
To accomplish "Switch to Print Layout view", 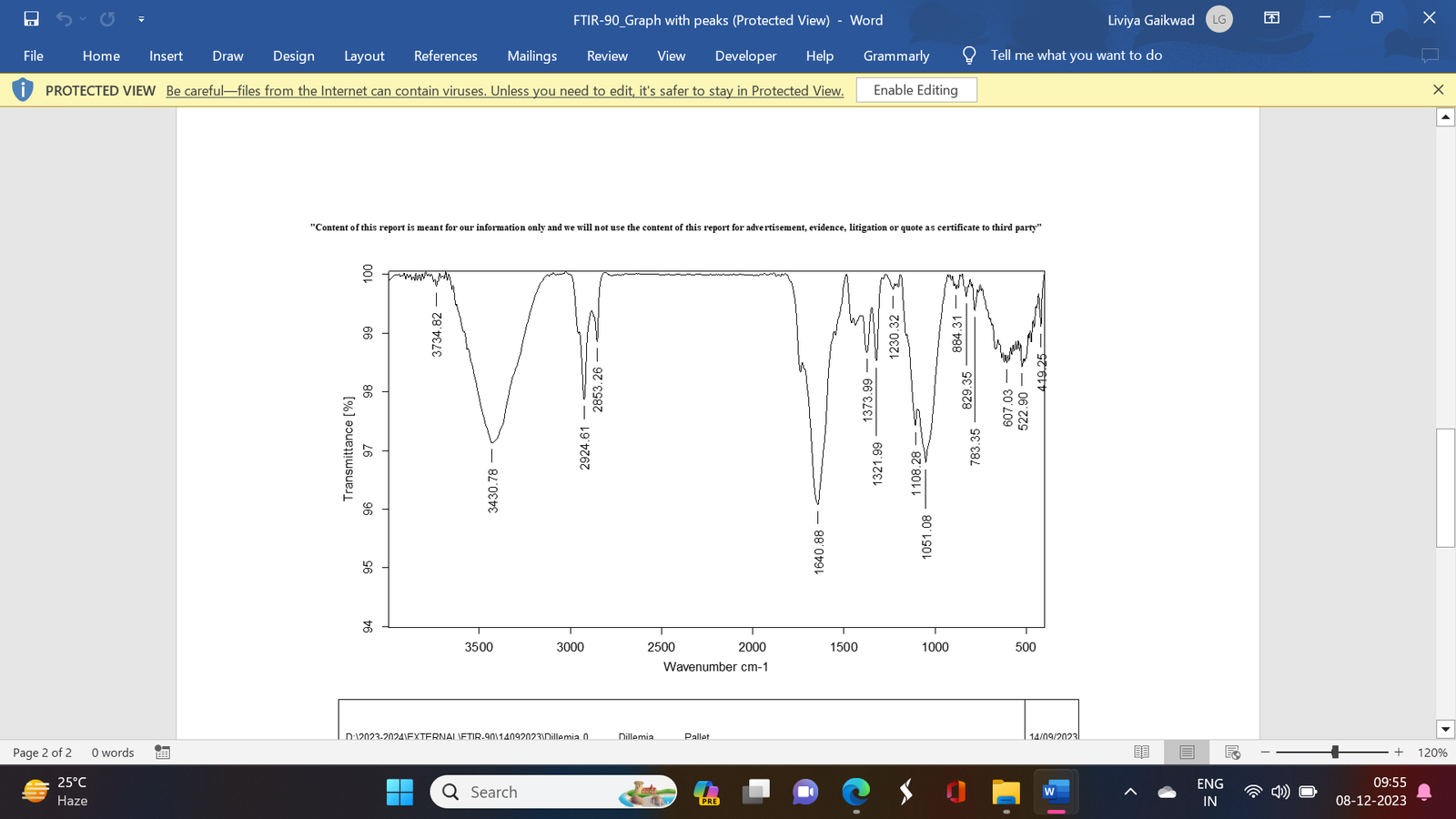I will 1187,753.
